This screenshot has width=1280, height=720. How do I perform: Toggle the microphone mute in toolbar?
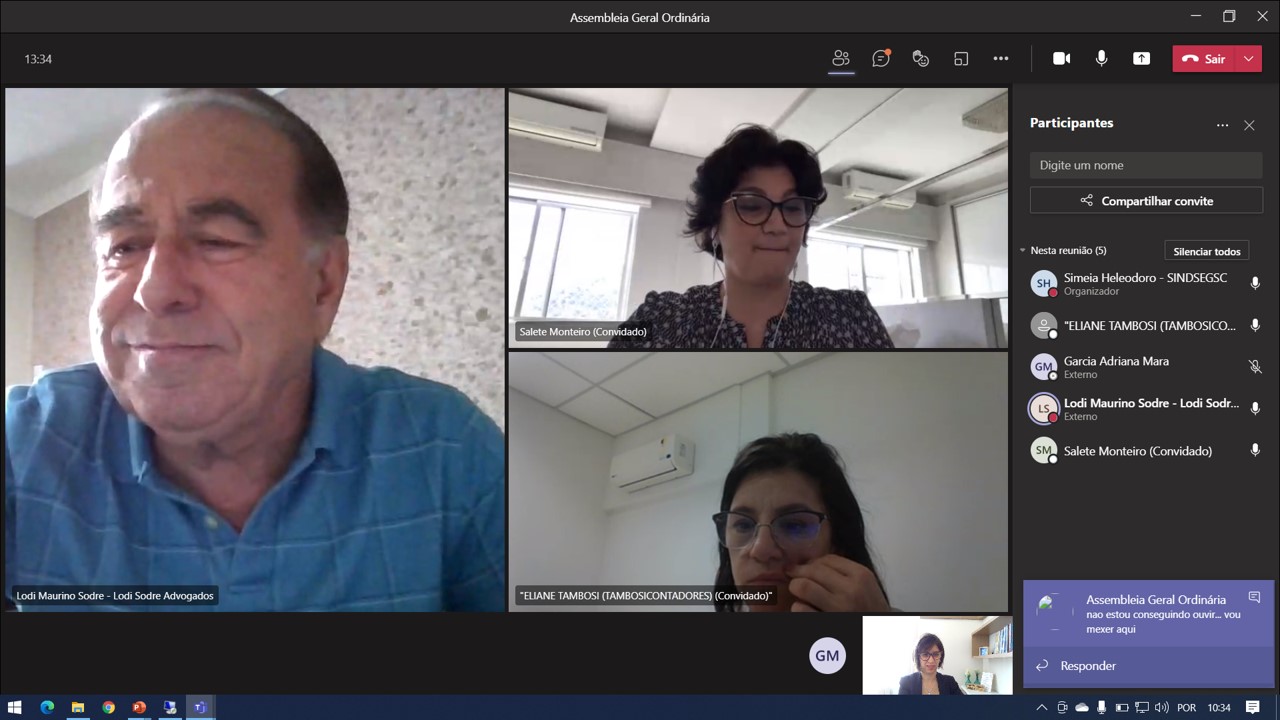tap(1101, 59)
